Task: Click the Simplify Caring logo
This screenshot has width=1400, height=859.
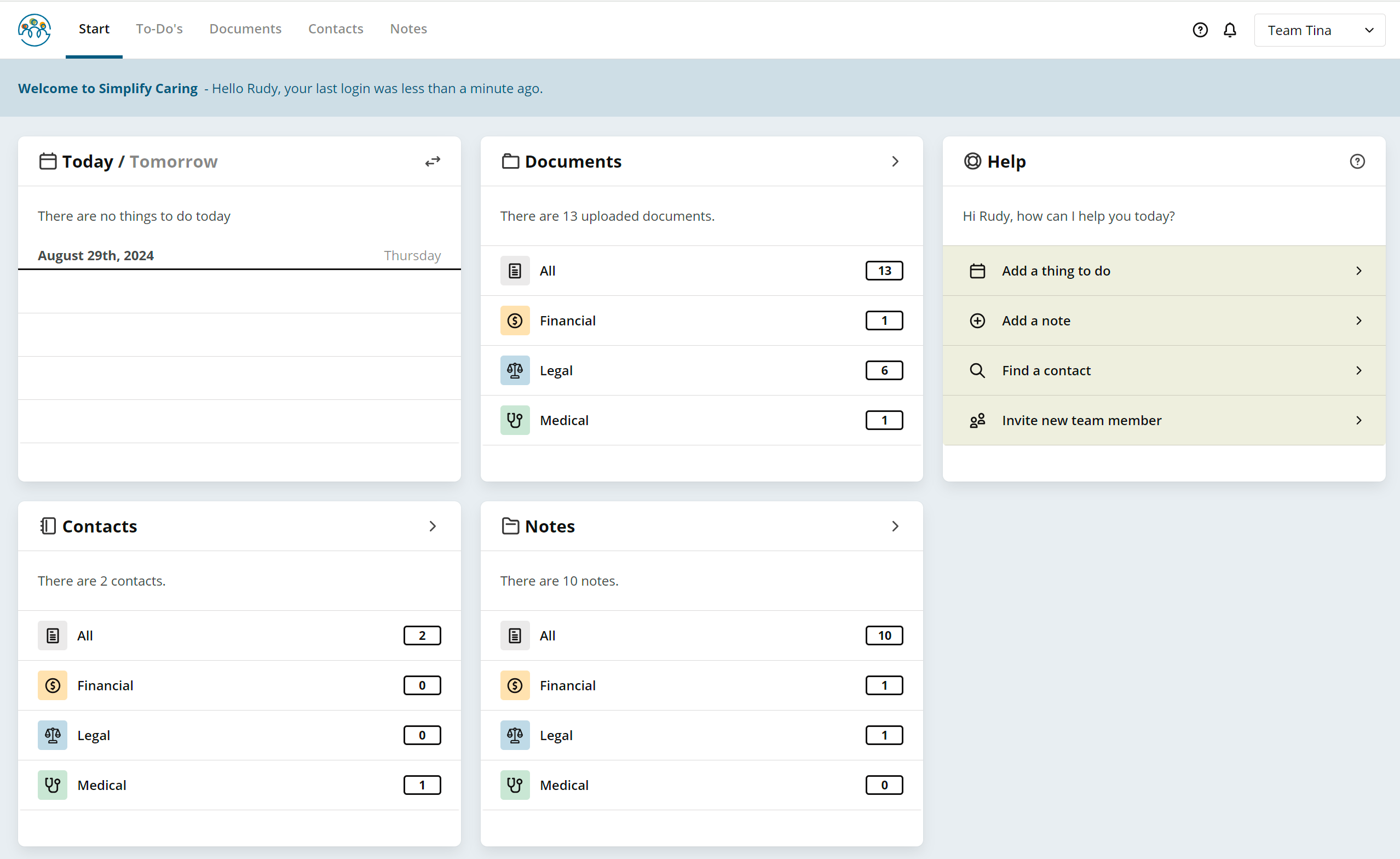Action: pyautogui.click(x=34, y=30)
